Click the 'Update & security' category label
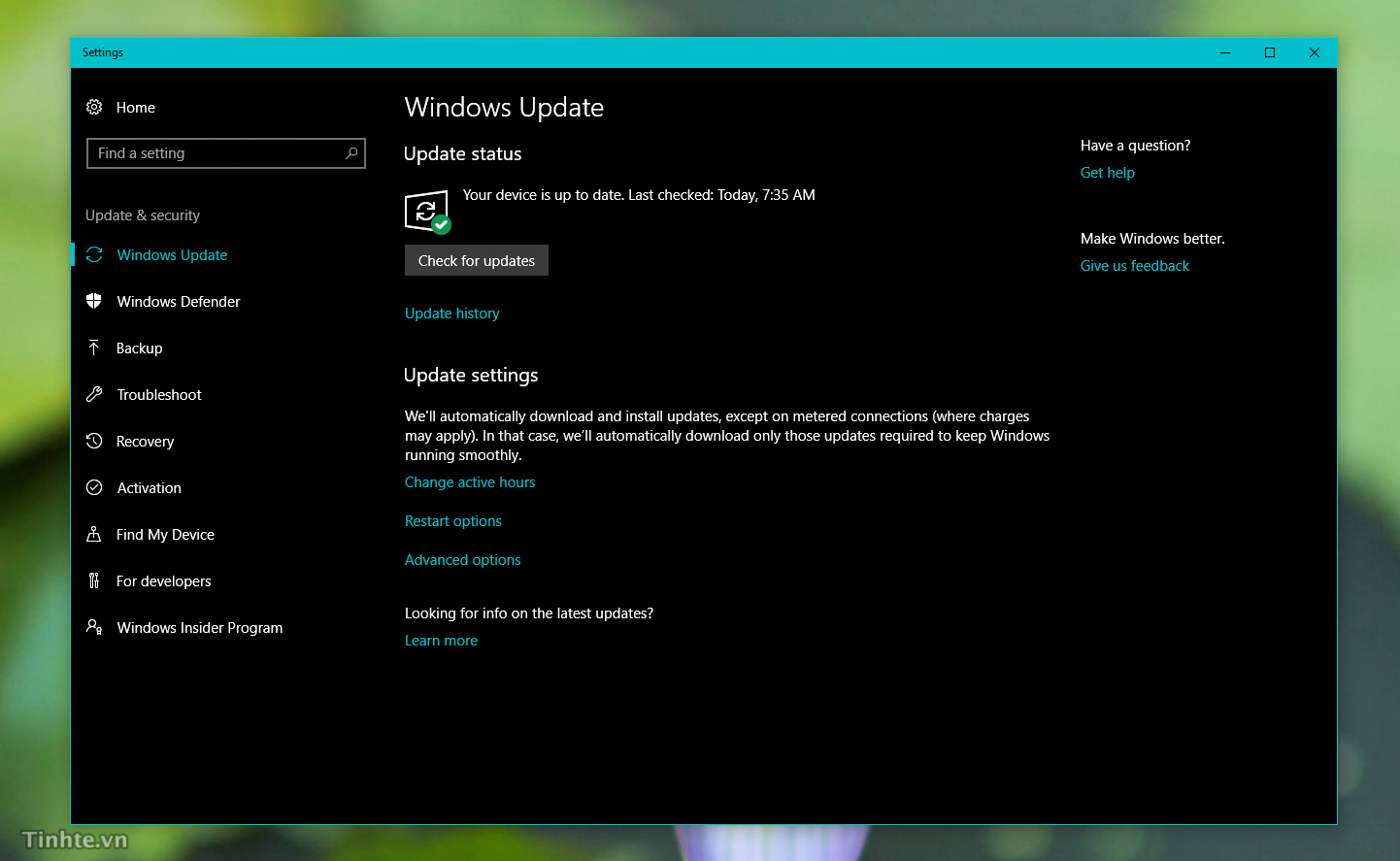 coord(143,215)
